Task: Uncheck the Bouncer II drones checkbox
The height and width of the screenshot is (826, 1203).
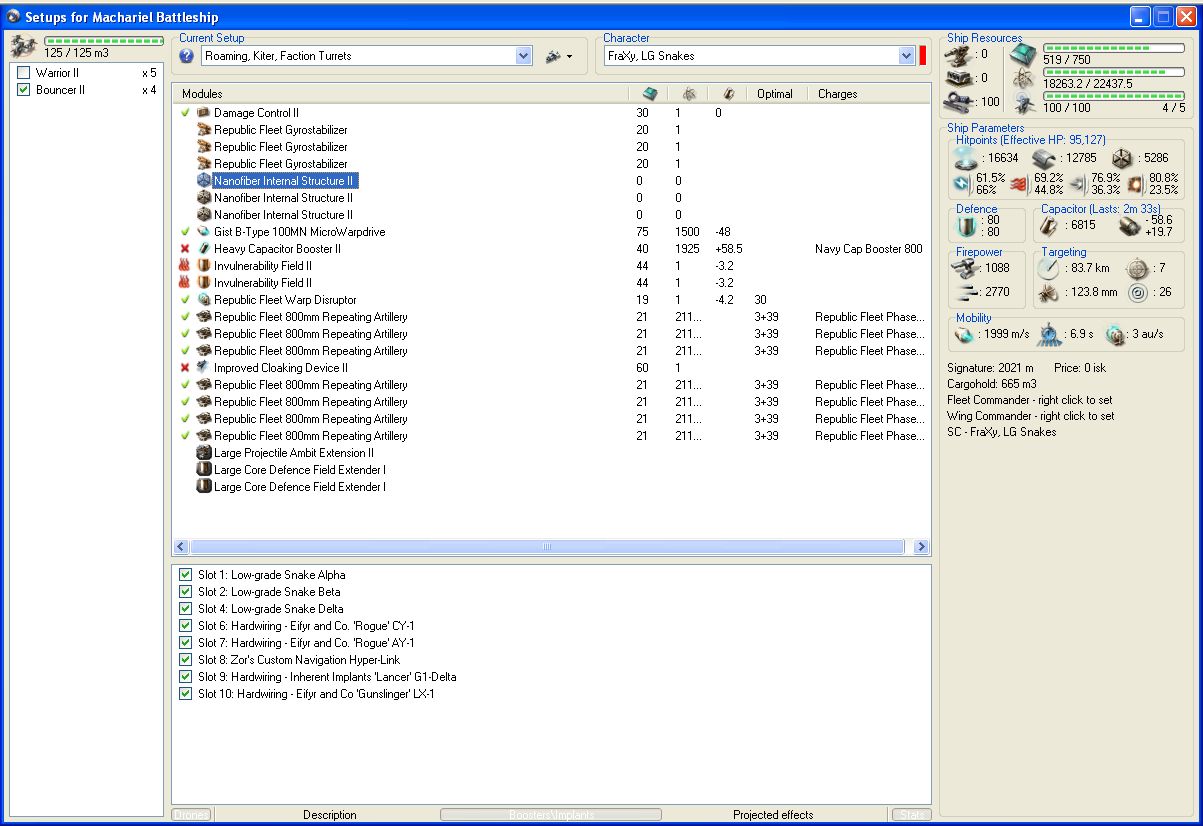Action: pyautogui.click(x=24, y=90)
